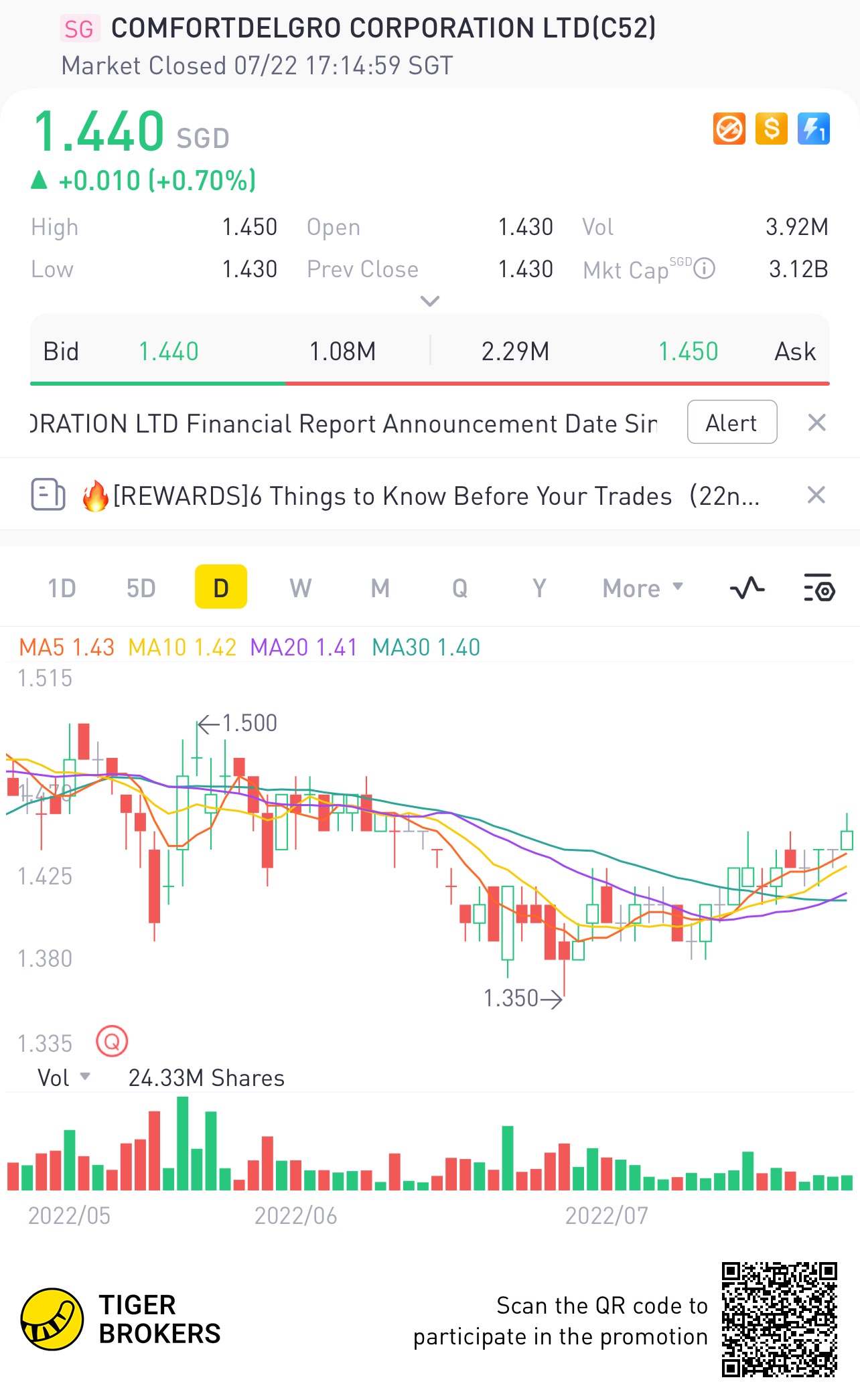The image size is (860, 1400).
Task: Open the More timeframe dropdown
Action: pyautogui.click(x=643, y=588)
